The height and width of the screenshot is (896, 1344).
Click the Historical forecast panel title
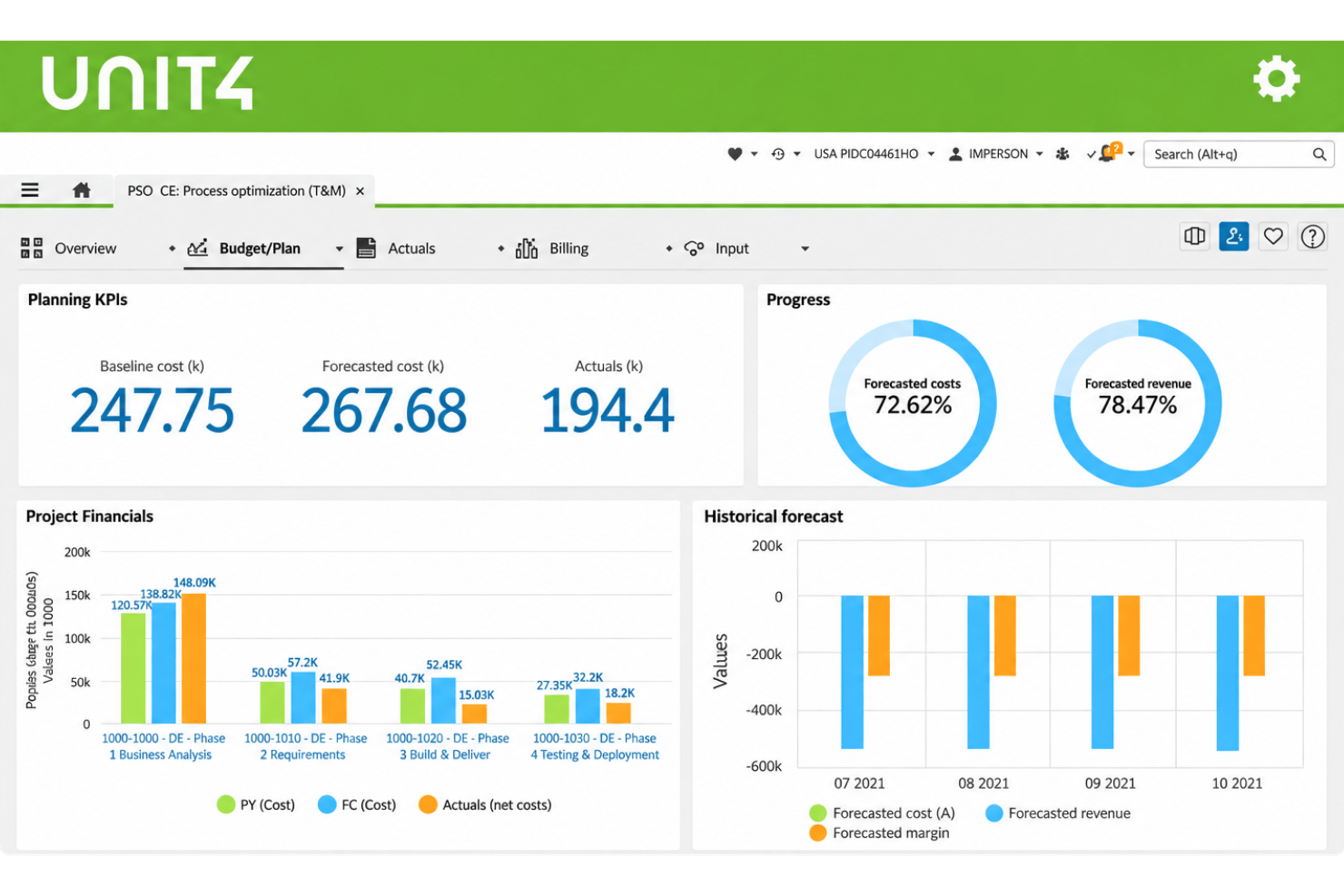tap(774, 517)
